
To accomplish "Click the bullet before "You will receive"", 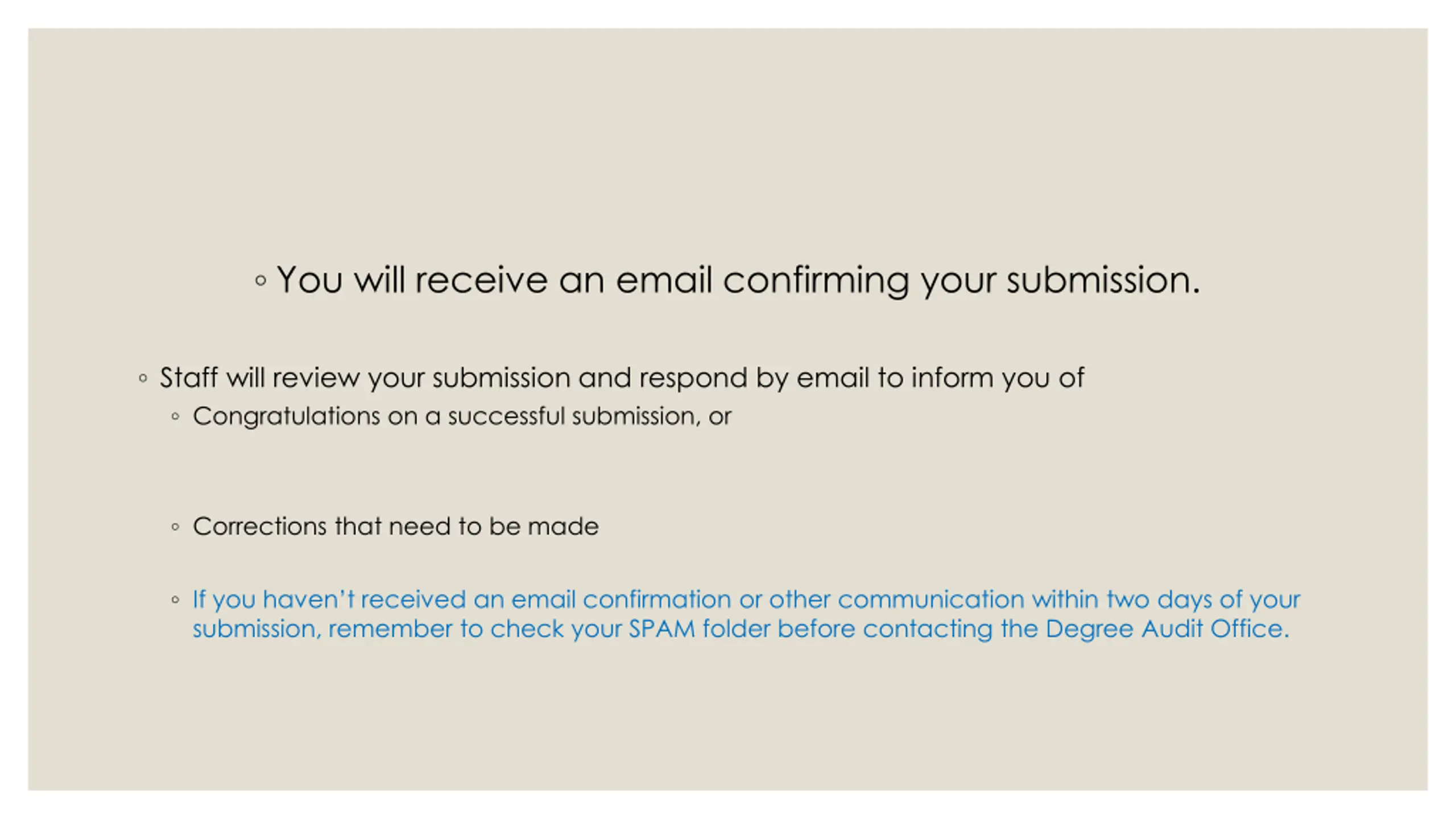I will tap(260, 280).
